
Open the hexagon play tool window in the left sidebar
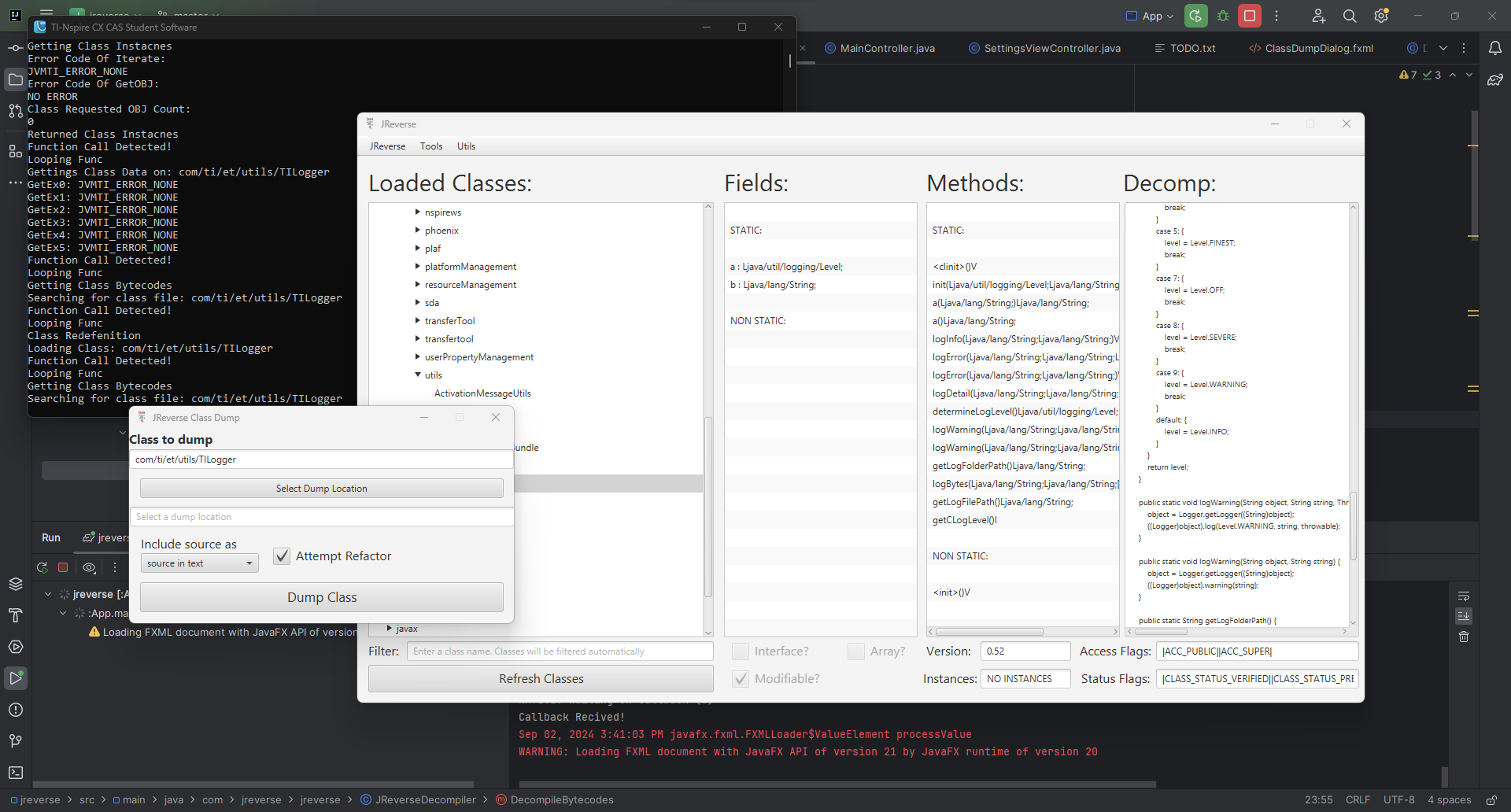pos(16,647)
